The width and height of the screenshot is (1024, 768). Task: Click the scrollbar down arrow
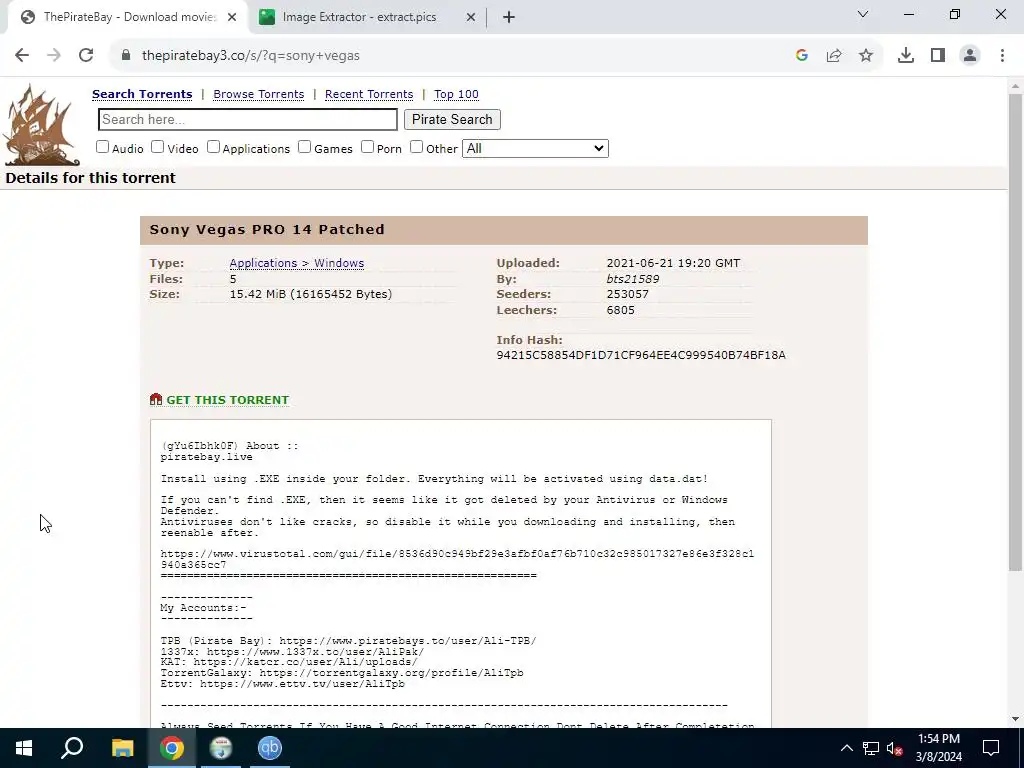click(1015, 719)
